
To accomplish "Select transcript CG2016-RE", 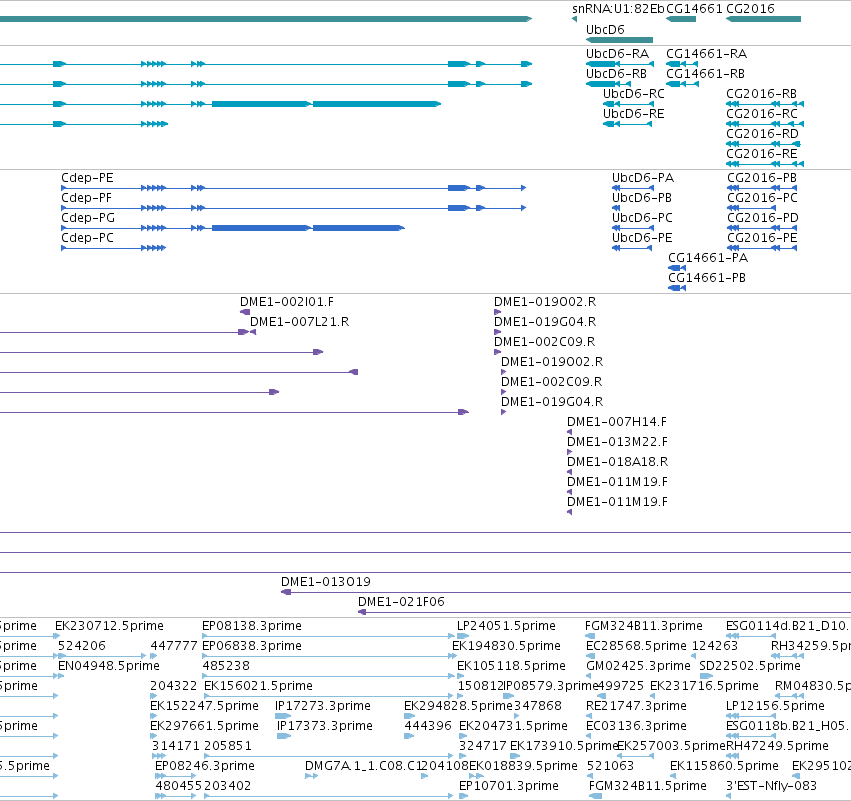I will pos(761,154).
